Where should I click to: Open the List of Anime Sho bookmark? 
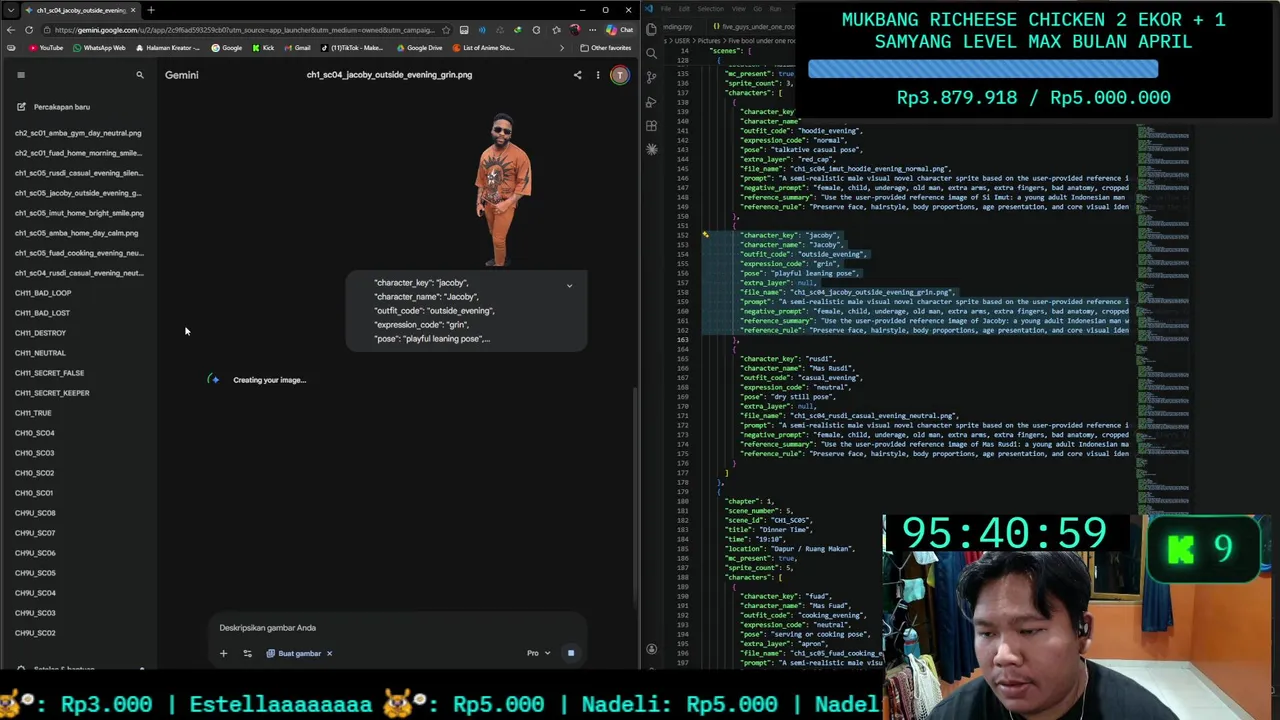(484, 48)
